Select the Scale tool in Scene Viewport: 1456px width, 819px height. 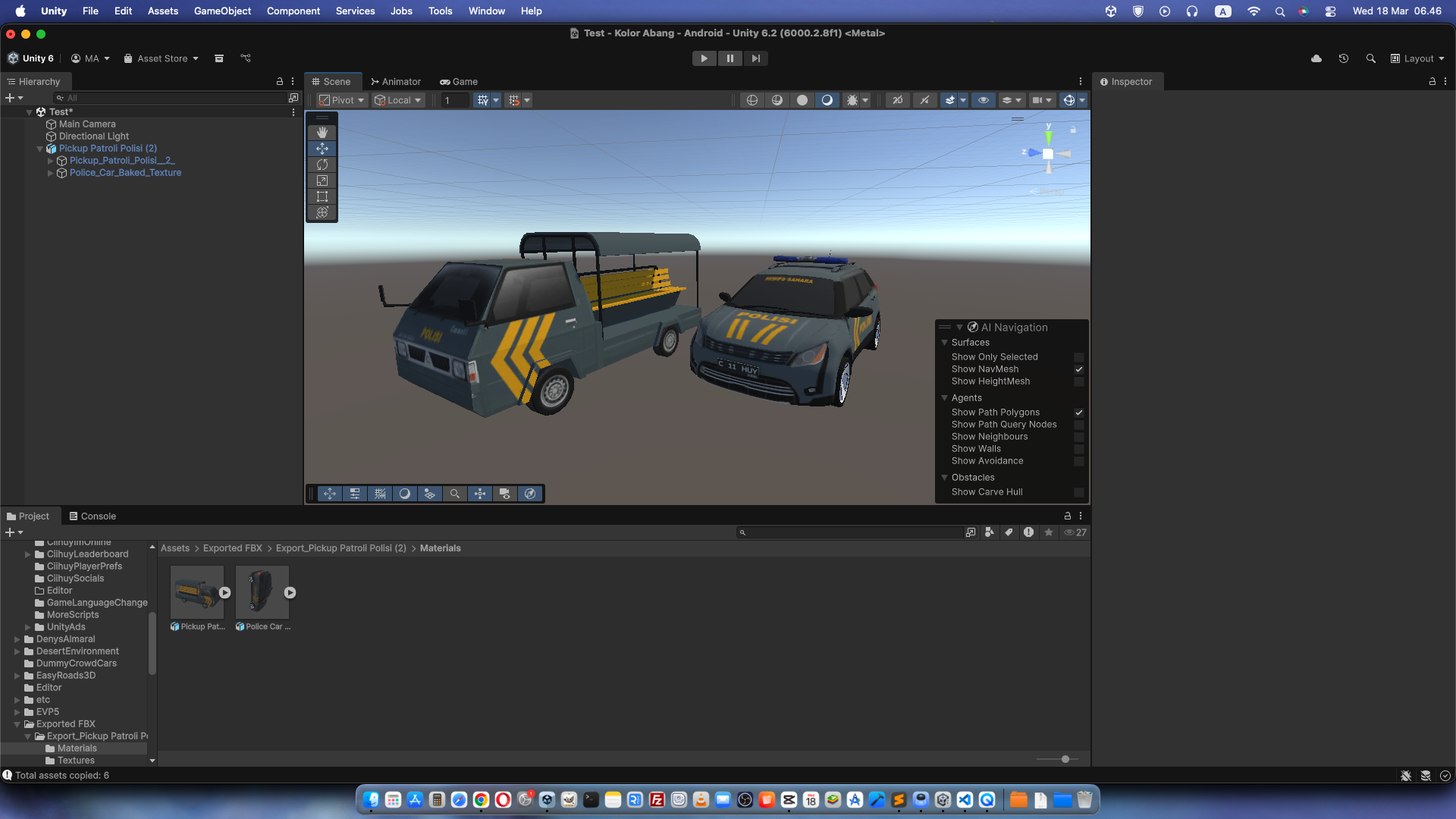(322, 180)
